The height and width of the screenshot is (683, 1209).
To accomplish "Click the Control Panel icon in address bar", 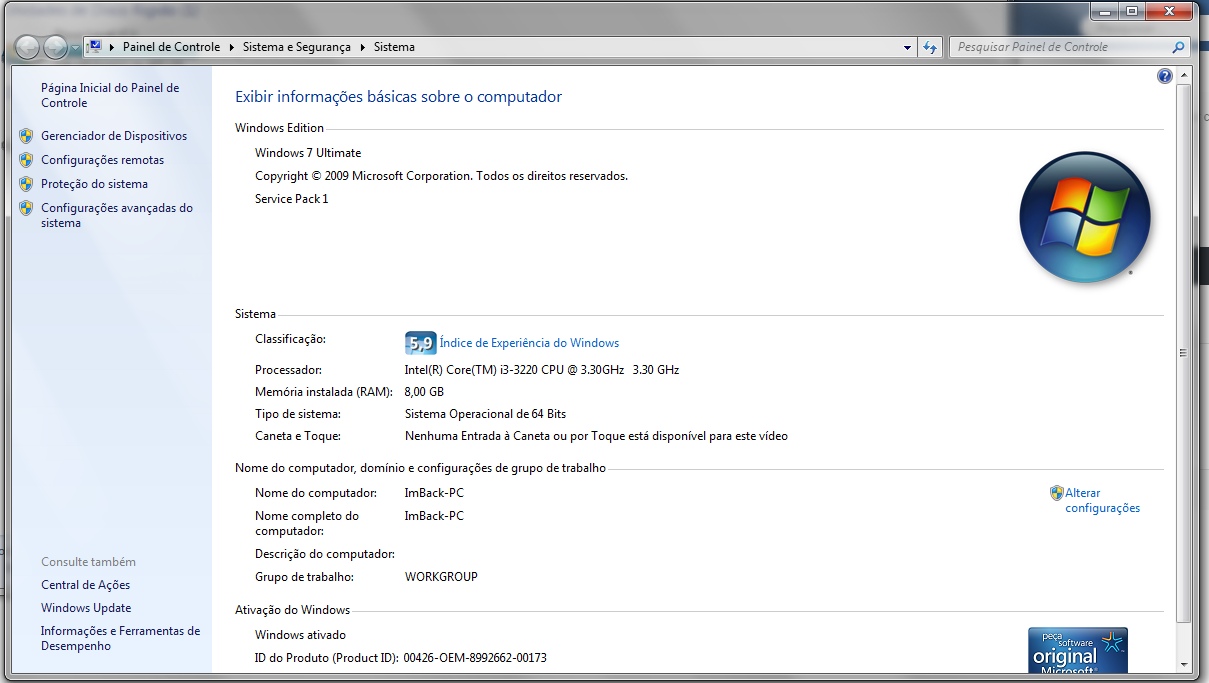I will pos(95,46).
